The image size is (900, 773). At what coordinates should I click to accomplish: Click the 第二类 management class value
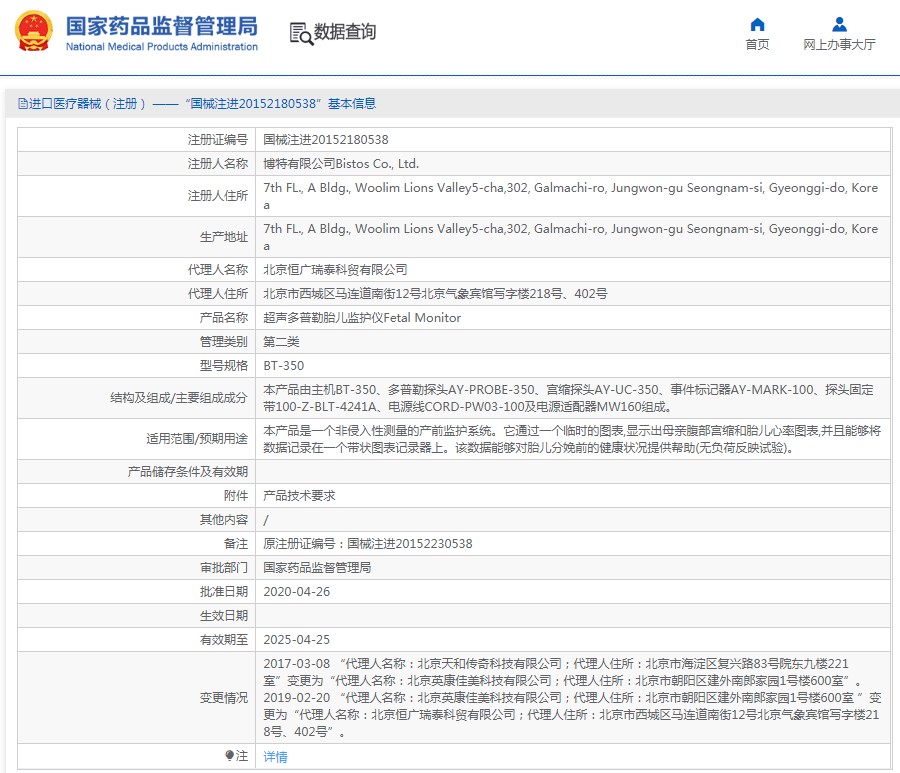coord(281,341)
